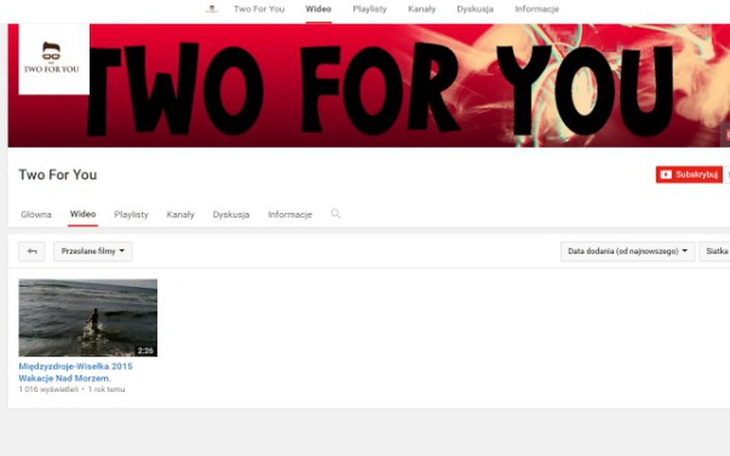This screenshot has height=456, width=730.
Task: Play the sea video thumbnail
Action: 88,318
